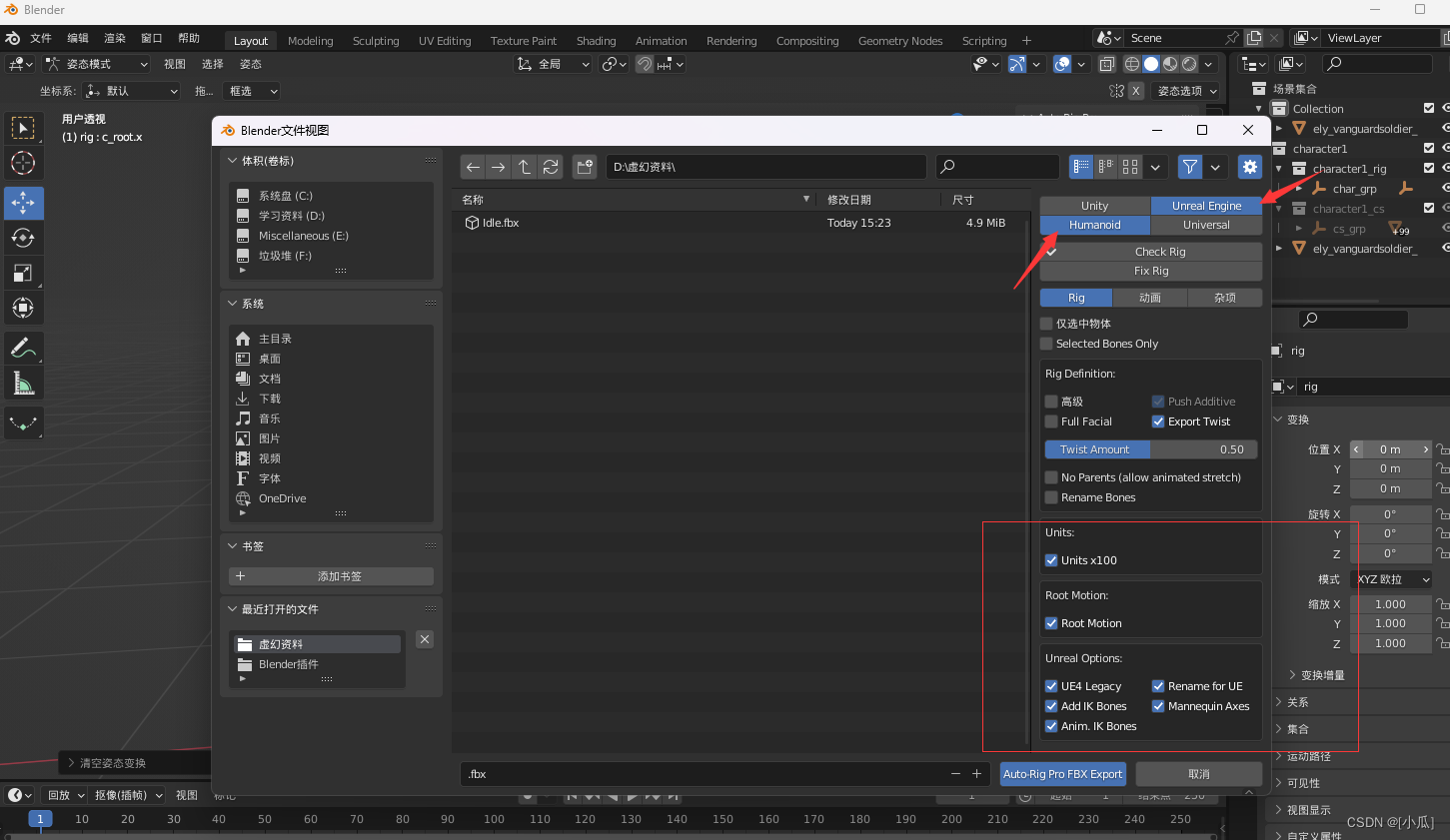Screen dimensions: 1450x840
Task: Select the Cursor tool in left toolbar
Action: tap(23, 163)
